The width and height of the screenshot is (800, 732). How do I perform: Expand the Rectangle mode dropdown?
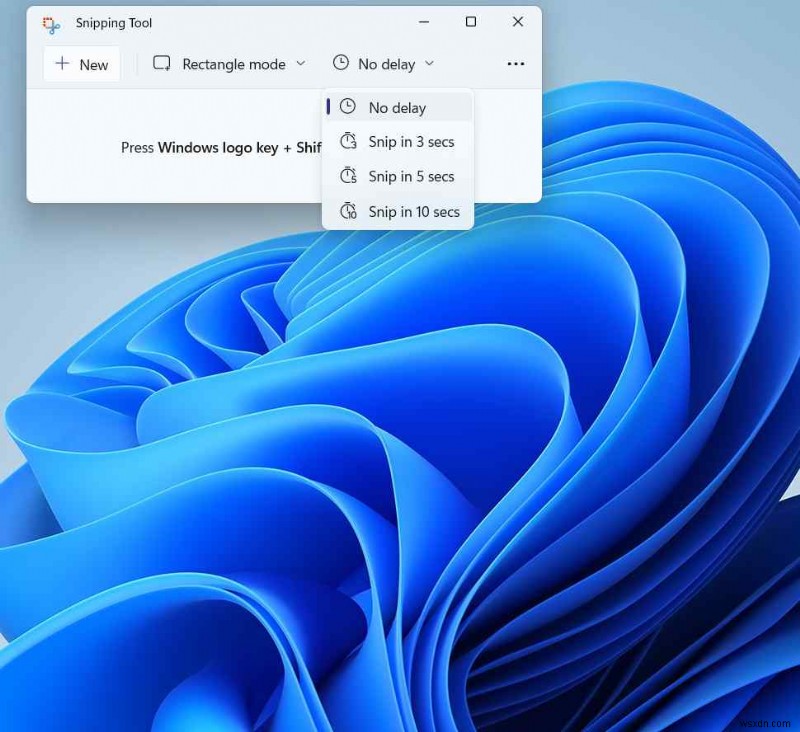point(300,64)
